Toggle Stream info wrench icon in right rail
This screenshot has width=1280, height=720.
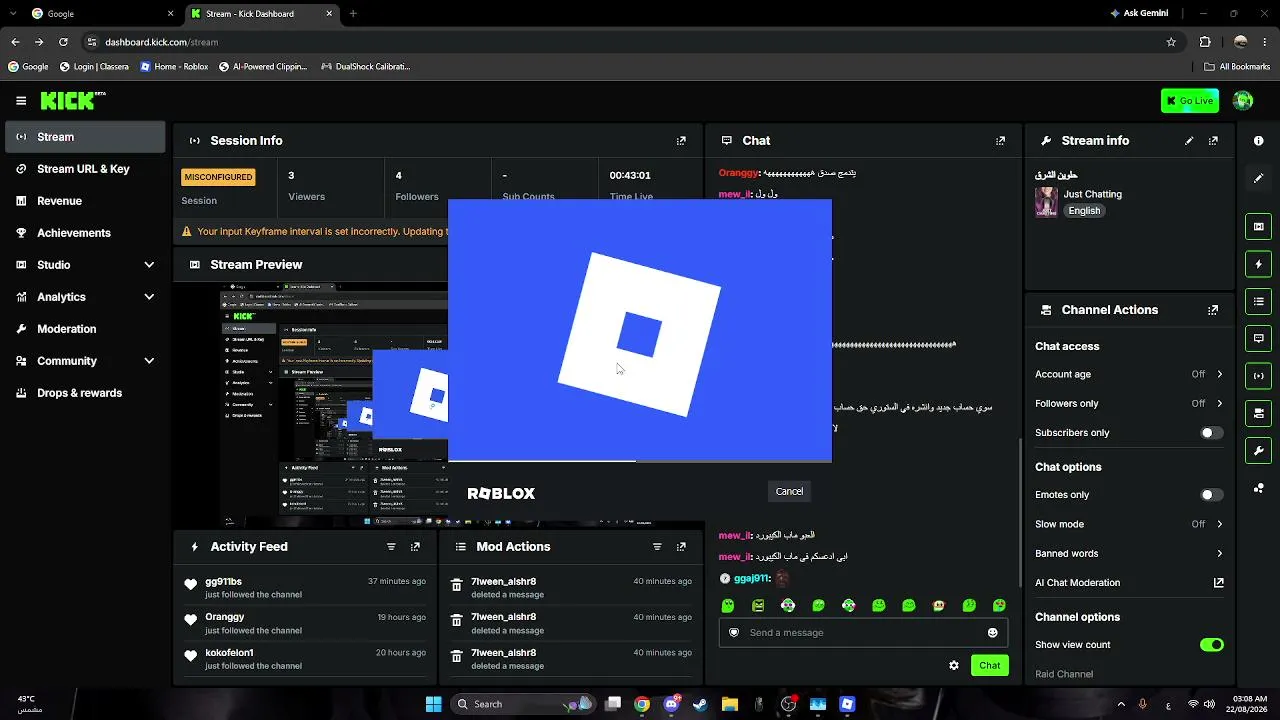[1259, 450]
